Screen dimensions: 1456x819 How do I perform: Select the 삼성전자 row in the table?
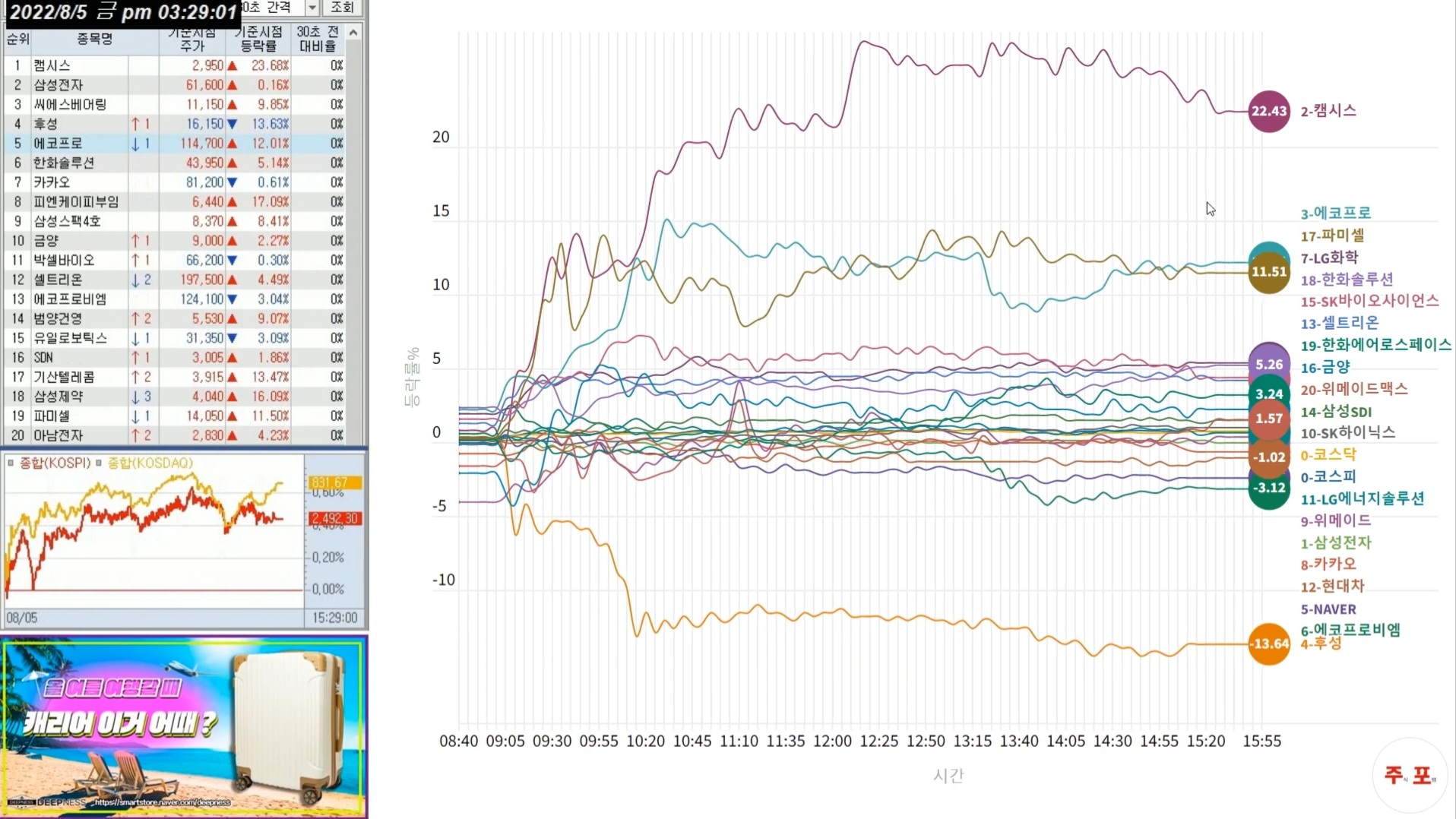tap(175, 85)
